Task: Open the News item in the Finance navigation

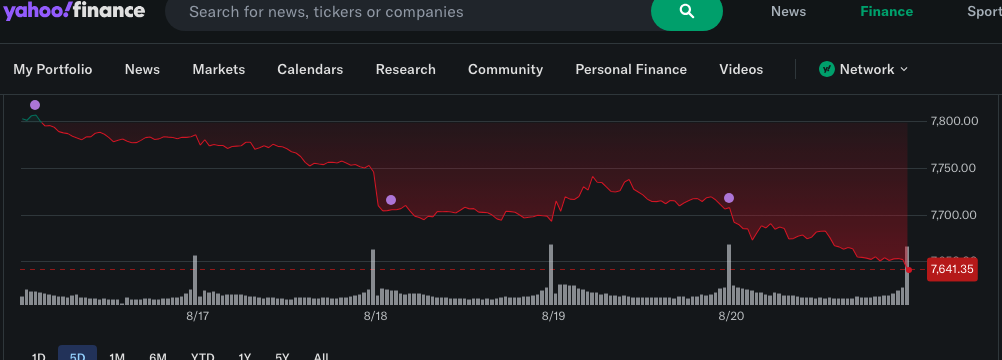Action: [142, 69]
